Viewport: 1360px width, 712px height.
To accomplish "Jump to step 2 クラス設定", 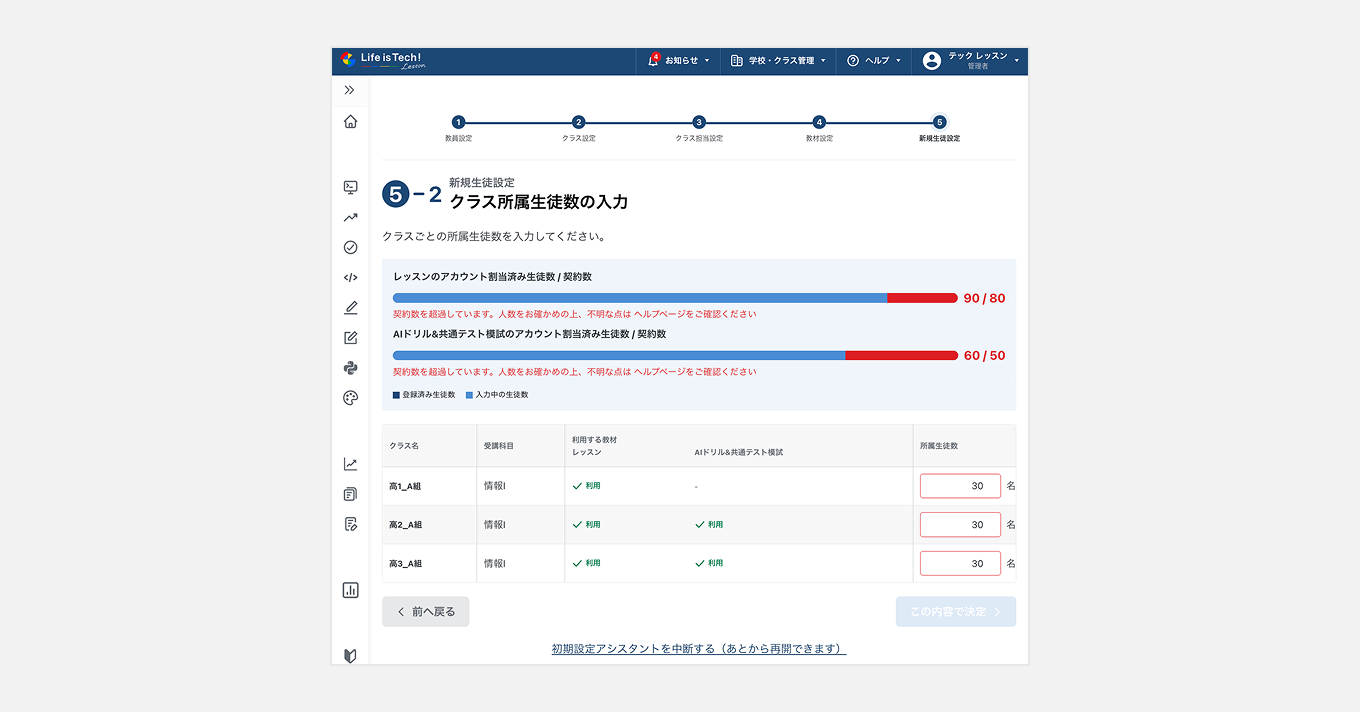I will pyautogui.click(x=578, y=129).
